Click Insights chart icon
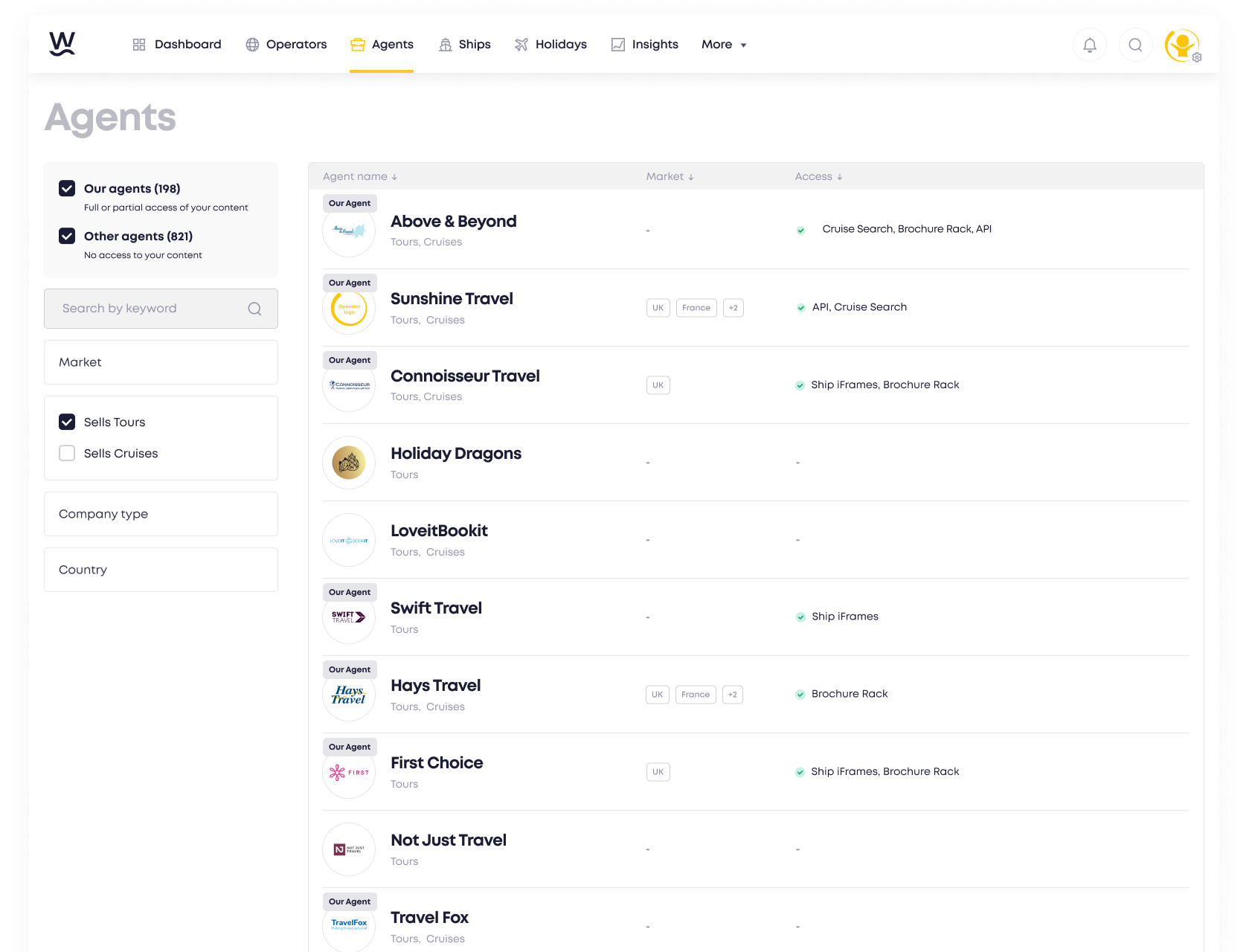Image resolution: width=1252 pixels, height=952 pixels. [x=618, y=45]
